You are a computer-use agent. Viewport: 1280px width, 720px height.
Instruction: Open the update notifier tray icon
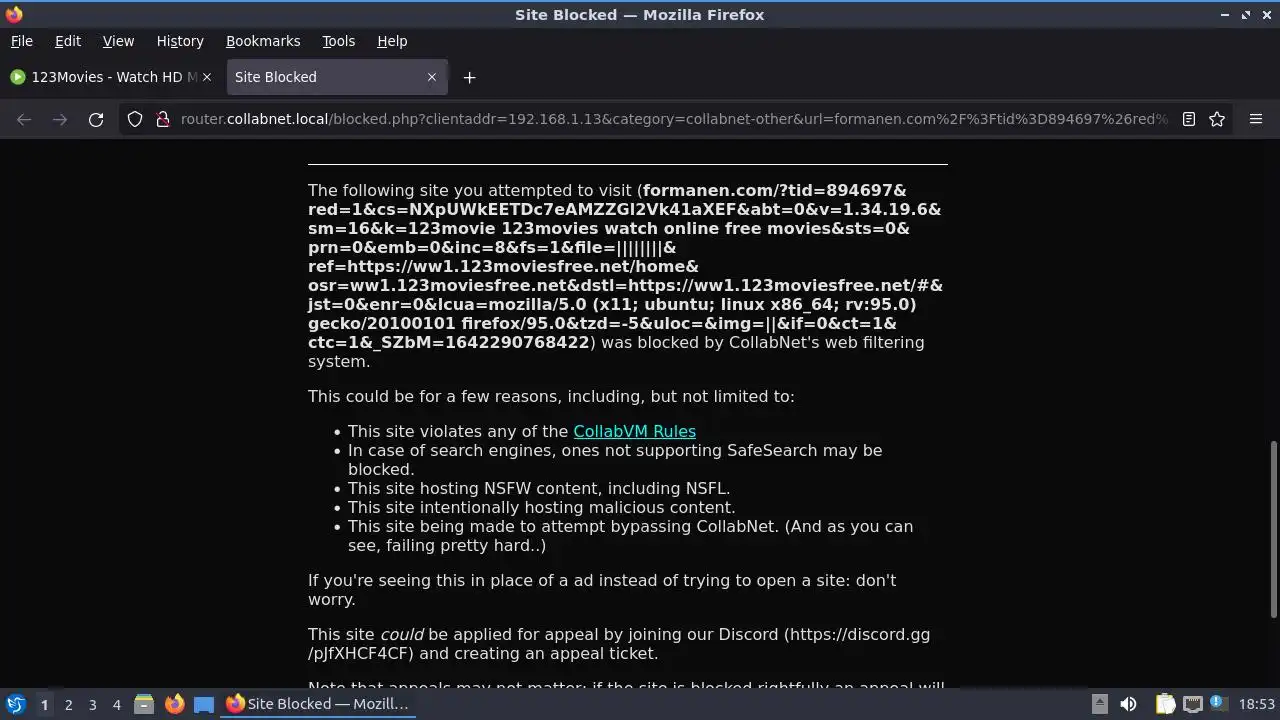pos(1218,703)
